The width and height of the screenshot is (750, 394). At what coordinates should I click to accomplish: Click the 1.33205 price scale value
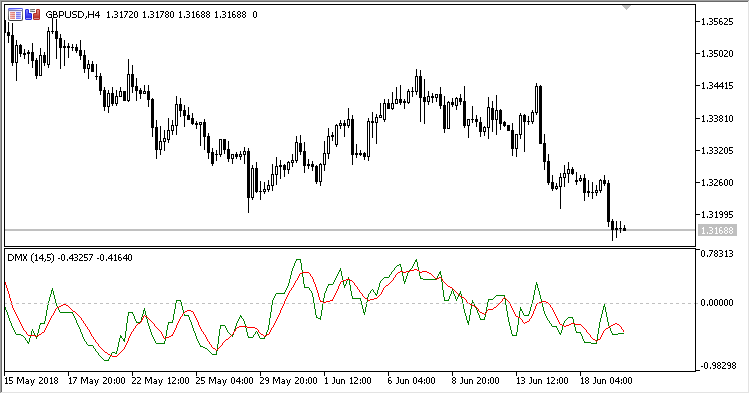717,151
